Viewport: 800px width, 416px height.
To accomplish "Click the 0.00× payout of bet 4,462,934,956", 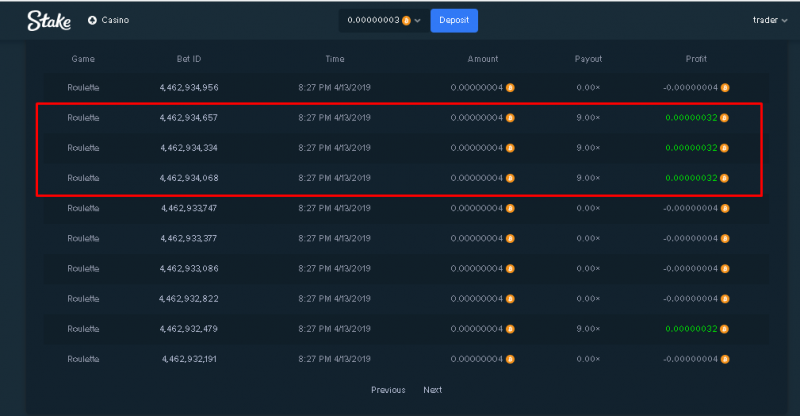I will pos(588,88).
